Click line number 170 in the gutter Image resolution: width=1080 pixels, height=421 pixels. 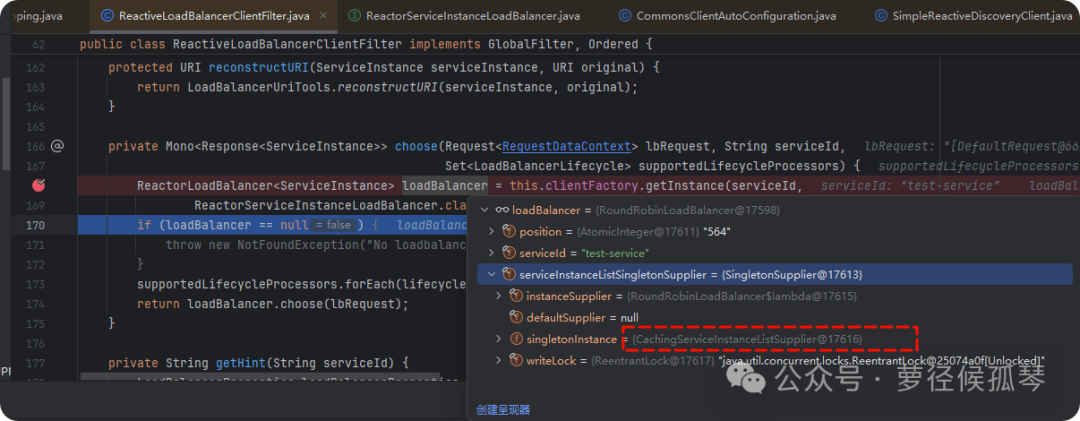pyautogui.click(x=33, y=225)
